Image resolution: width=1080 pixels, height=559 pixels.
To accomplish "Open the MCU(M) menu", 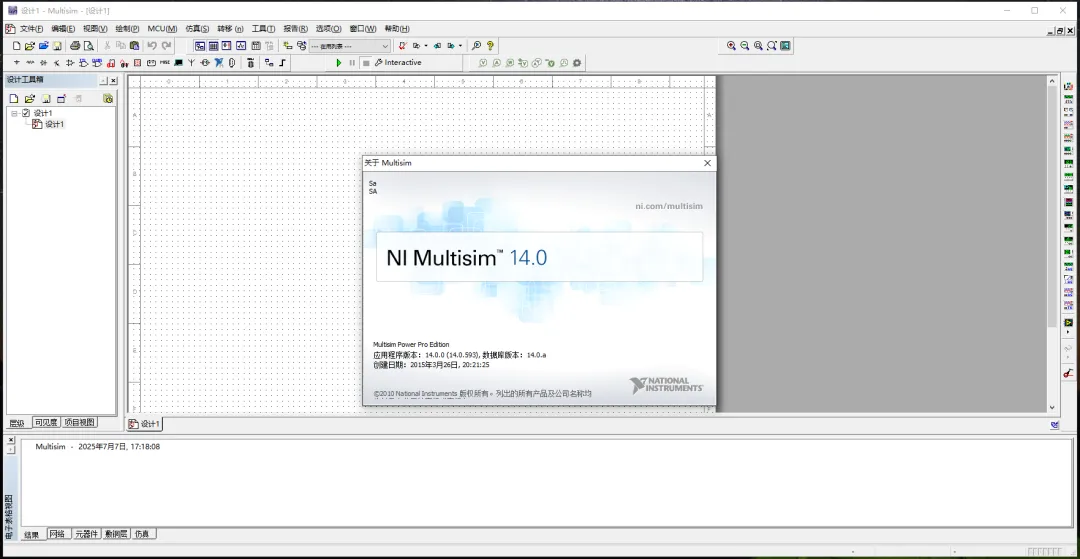I will [163, 29].
